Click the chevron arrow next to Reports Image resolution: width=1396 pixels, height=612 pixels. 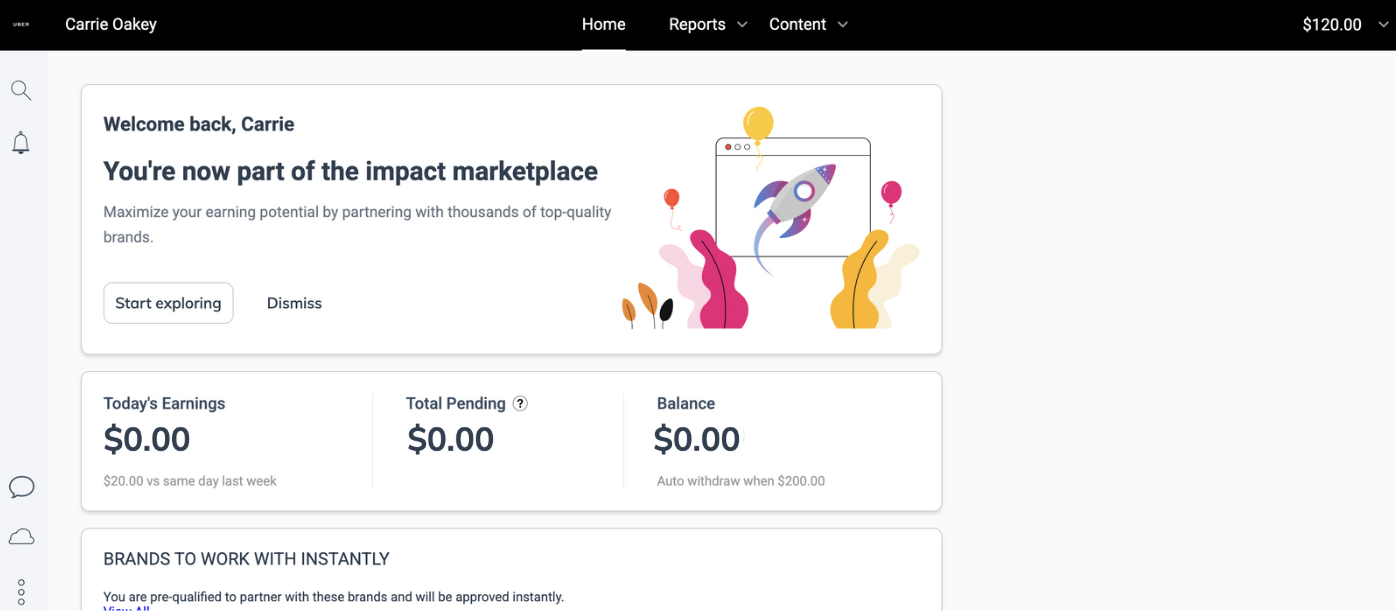[x=742, y=25]
